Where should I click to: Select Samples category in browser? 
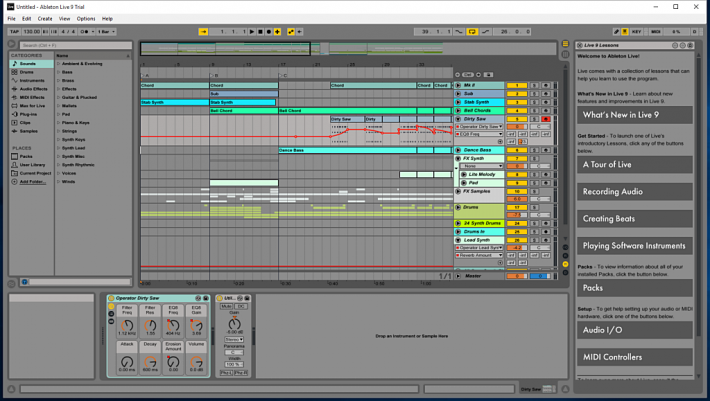coord(29,131)
